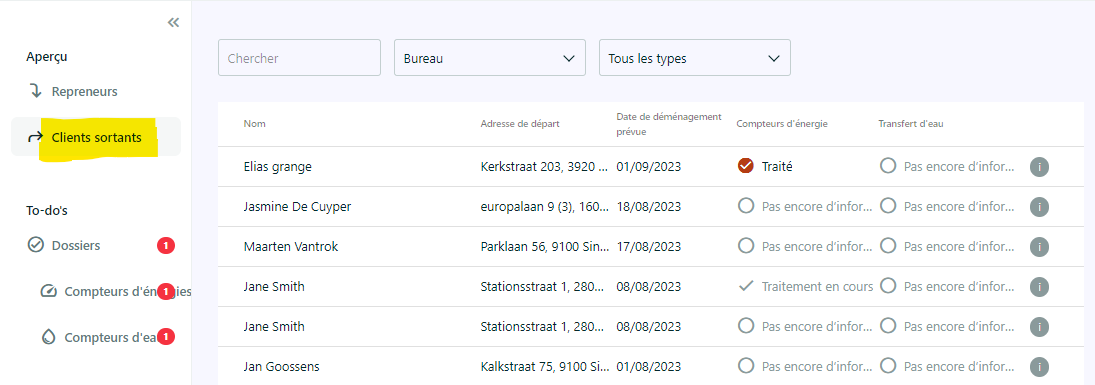Open the Bureau dropdown
The width and height of the screenshot is (1095, 385).
click(x=490, y=57)
